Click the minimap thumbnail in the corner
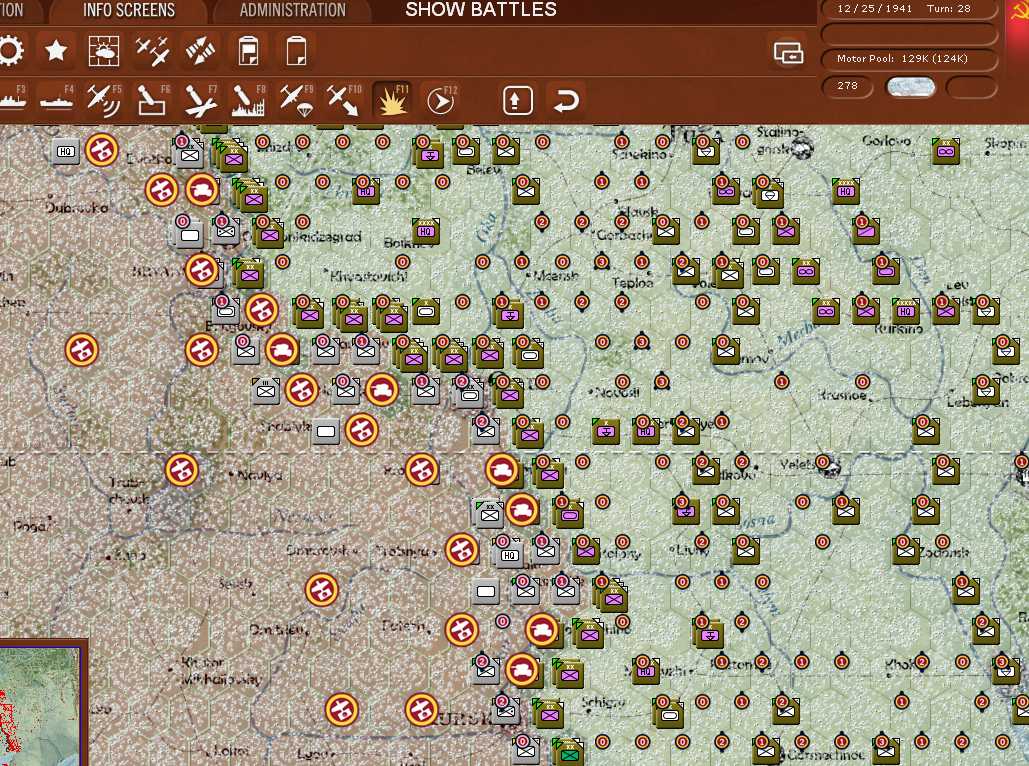 [x=39, y=706]
